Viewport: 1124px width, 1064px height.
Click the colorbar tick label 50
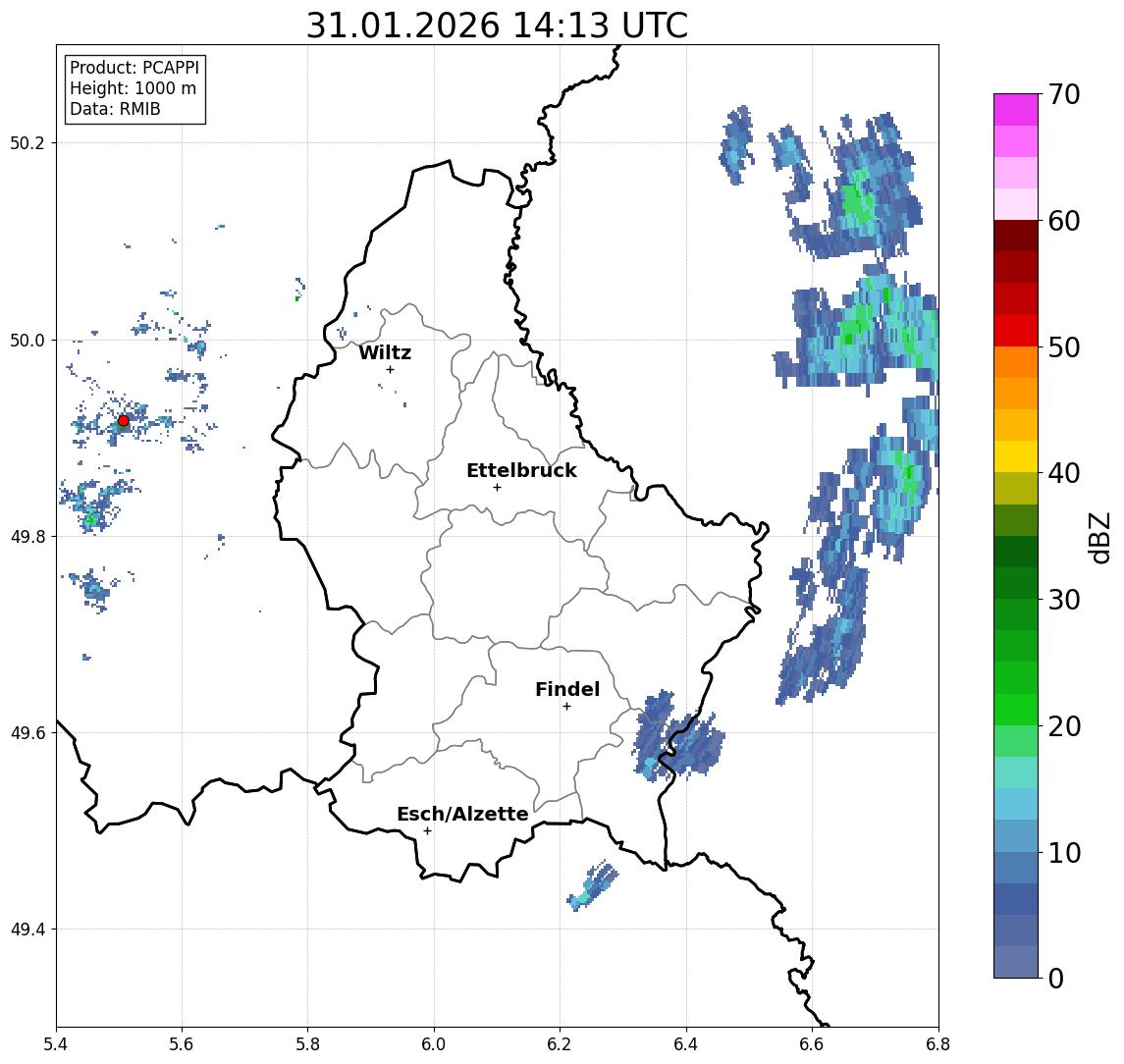1064,347
